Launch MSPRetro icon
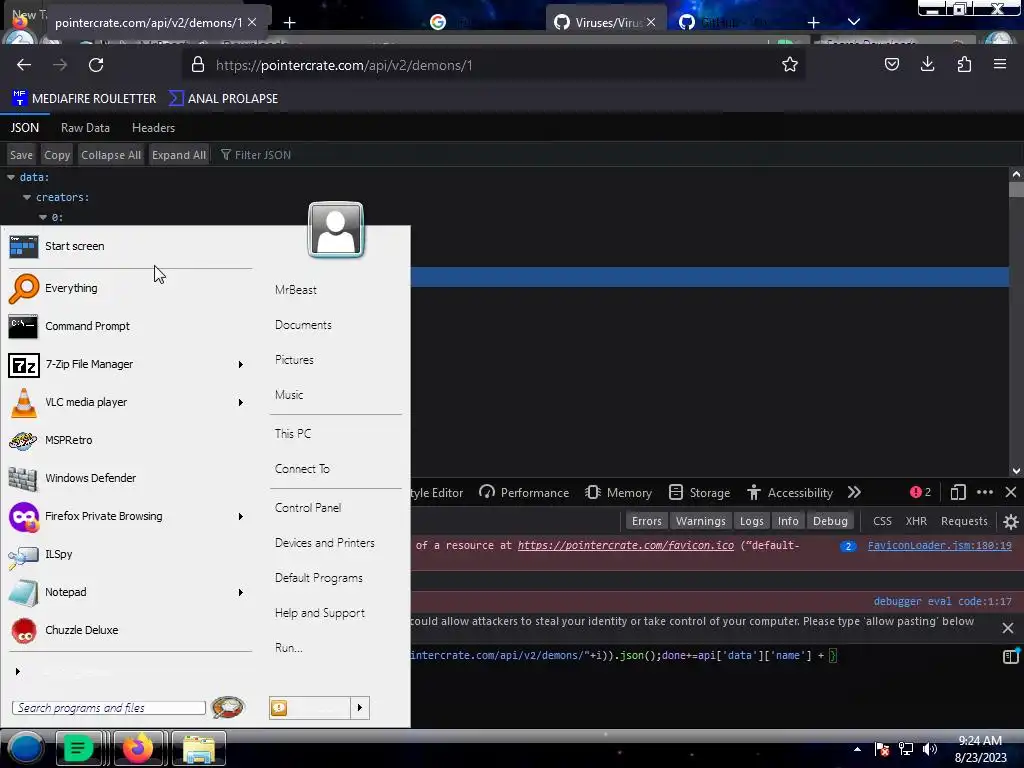 [23, 441]
